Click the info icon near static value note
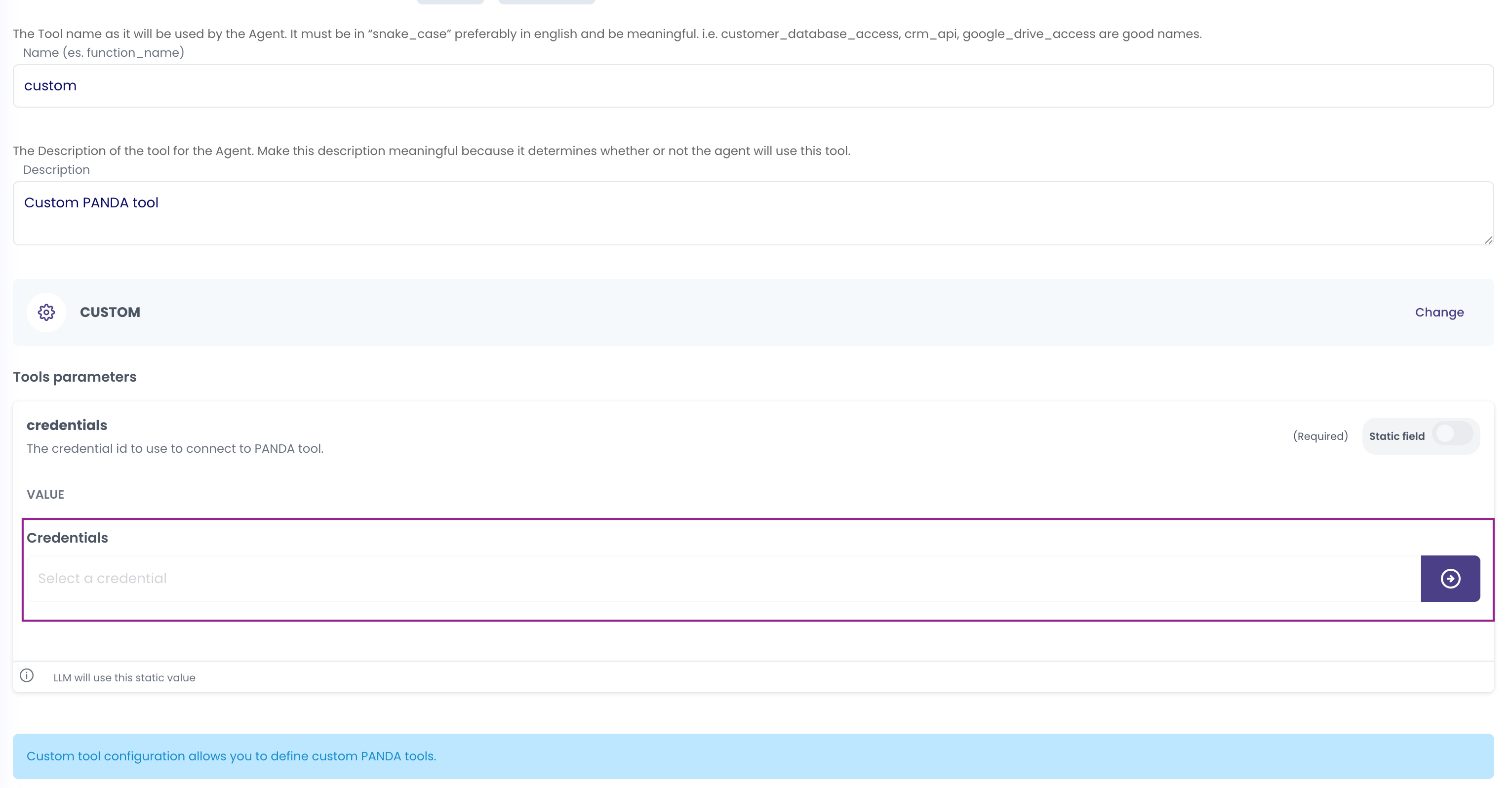Image resolution: width=1512 pixels, height=788 pixels. pos(26,675)
